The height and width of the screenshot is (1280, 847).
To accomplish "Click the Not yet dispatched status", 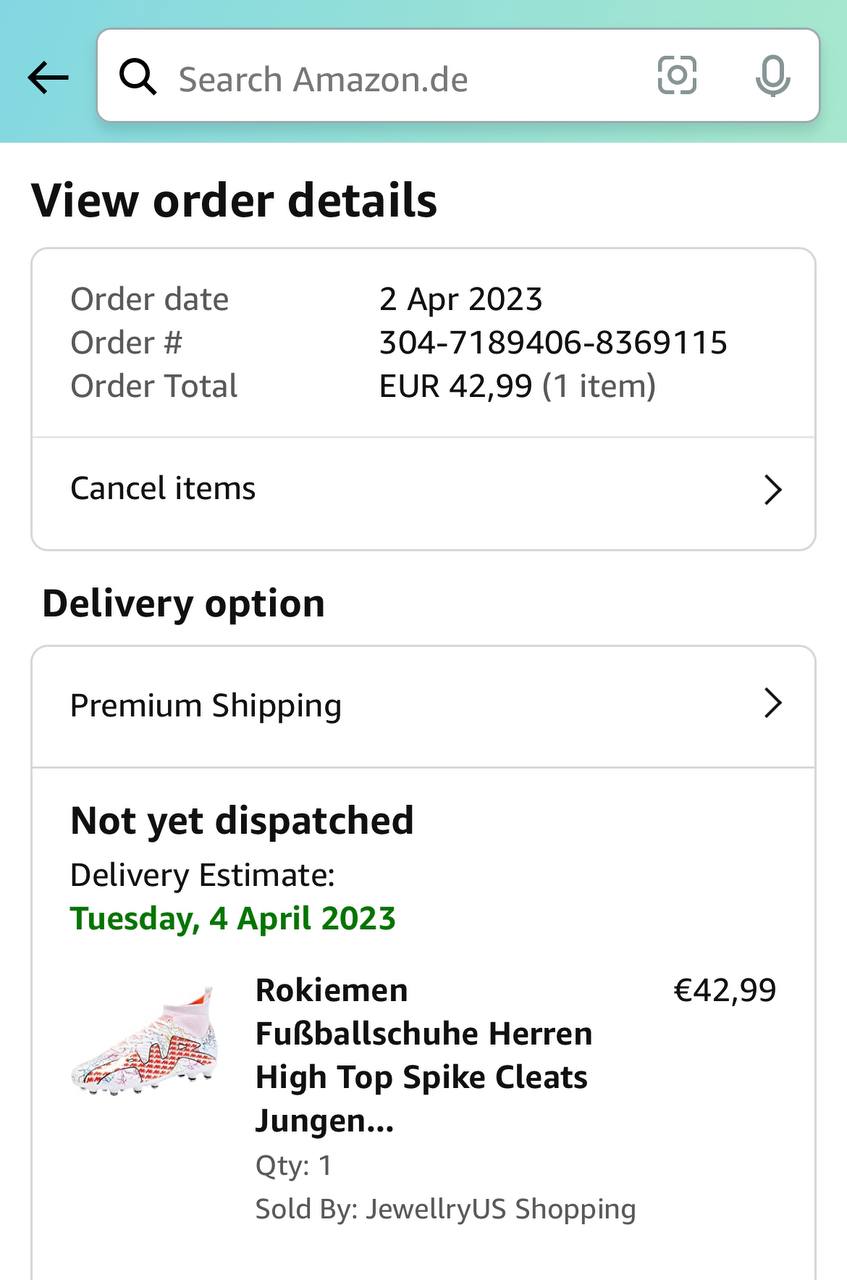I will pos(242,821).
